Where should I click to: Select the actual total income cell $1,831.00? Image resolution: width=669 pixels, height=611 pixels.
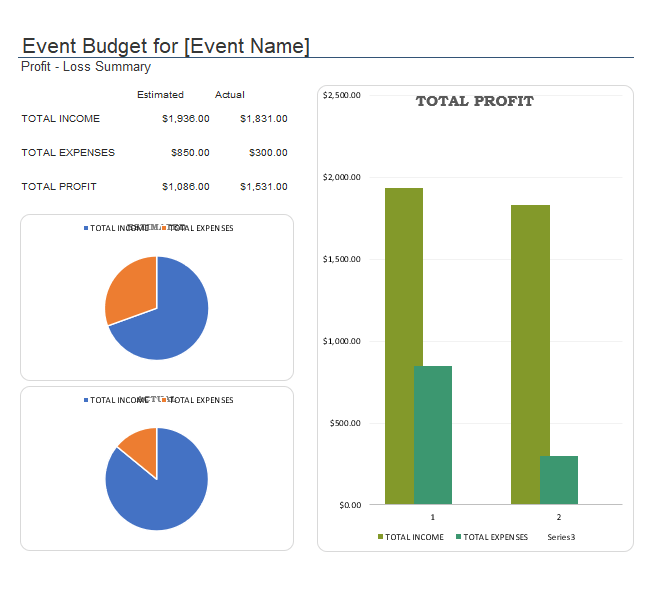click(263, 119)
